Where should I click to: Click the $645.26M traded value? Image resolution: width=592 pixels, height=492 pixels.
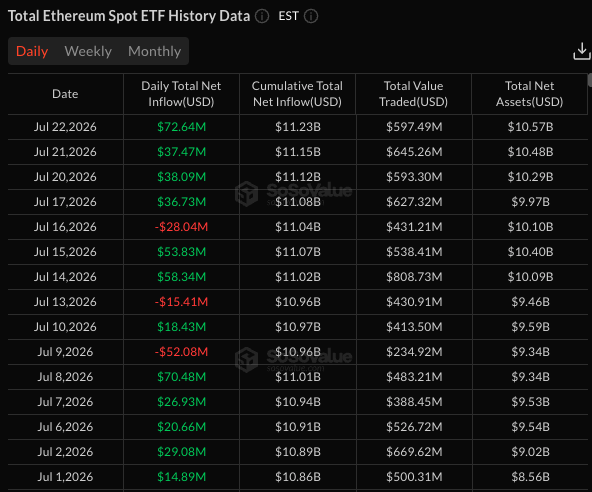pos(414,152)
